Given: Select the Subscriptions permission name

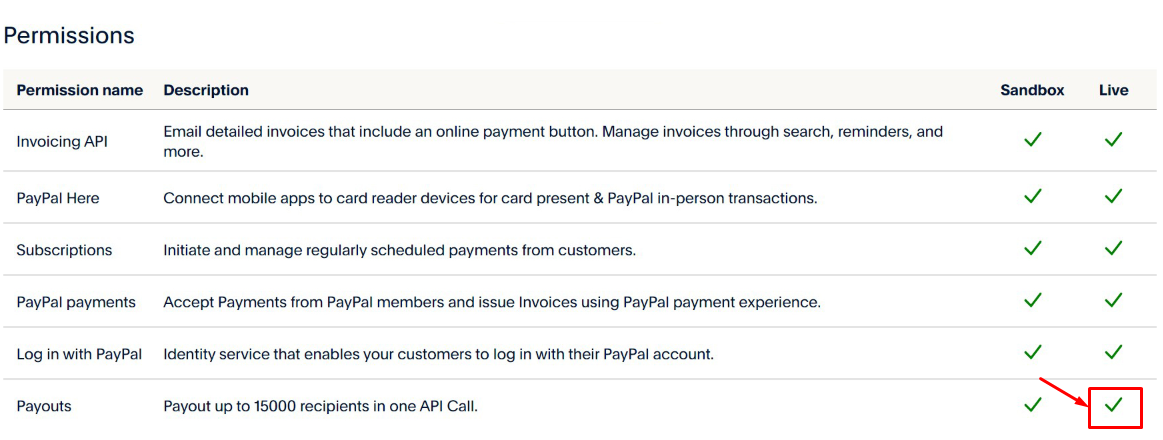Looking at the screenshot, I should pos(64,250).
